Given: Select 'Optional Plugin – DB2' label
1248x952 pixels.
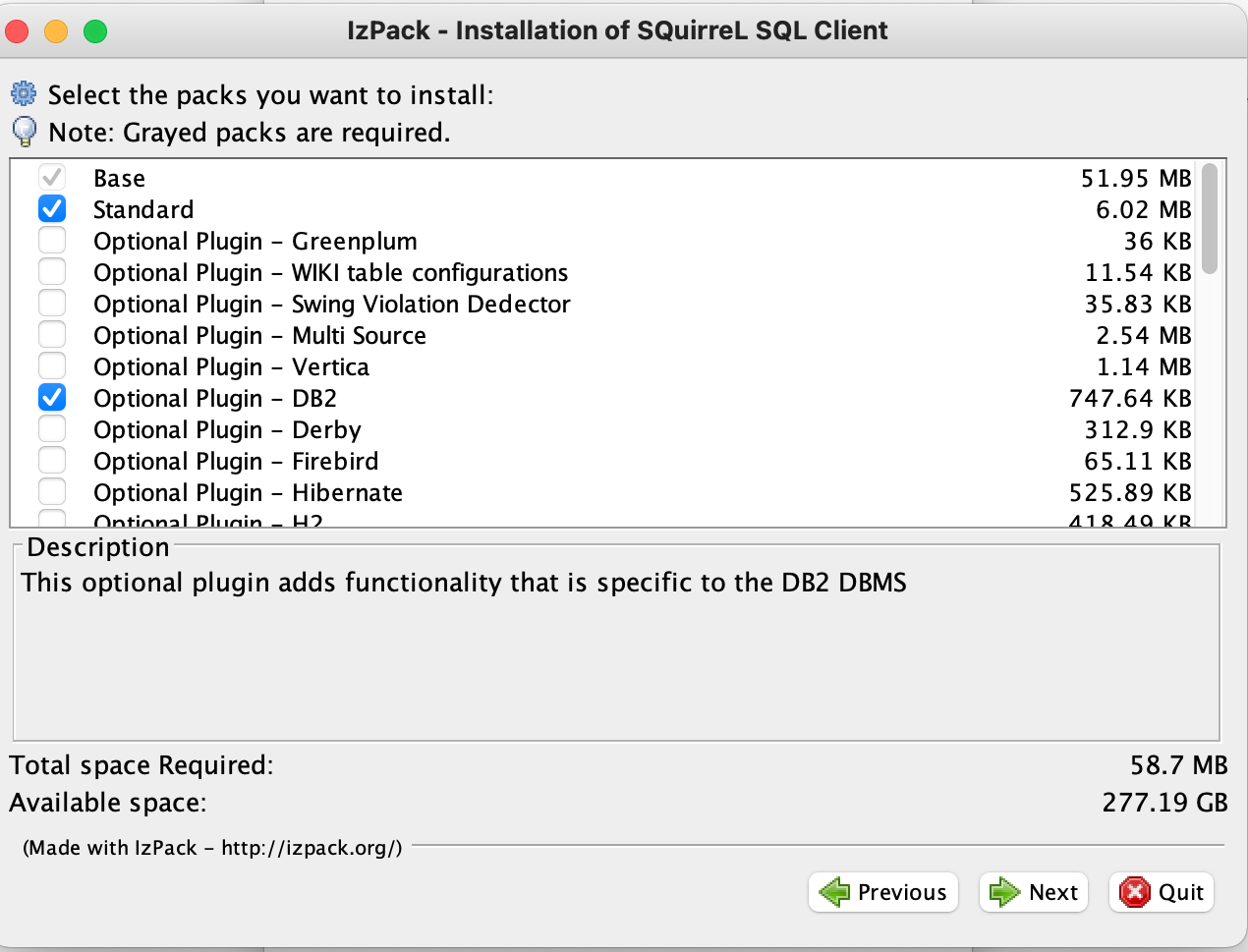Looking at the screenshot, I should pyautogui.click(x=215, y=399).
